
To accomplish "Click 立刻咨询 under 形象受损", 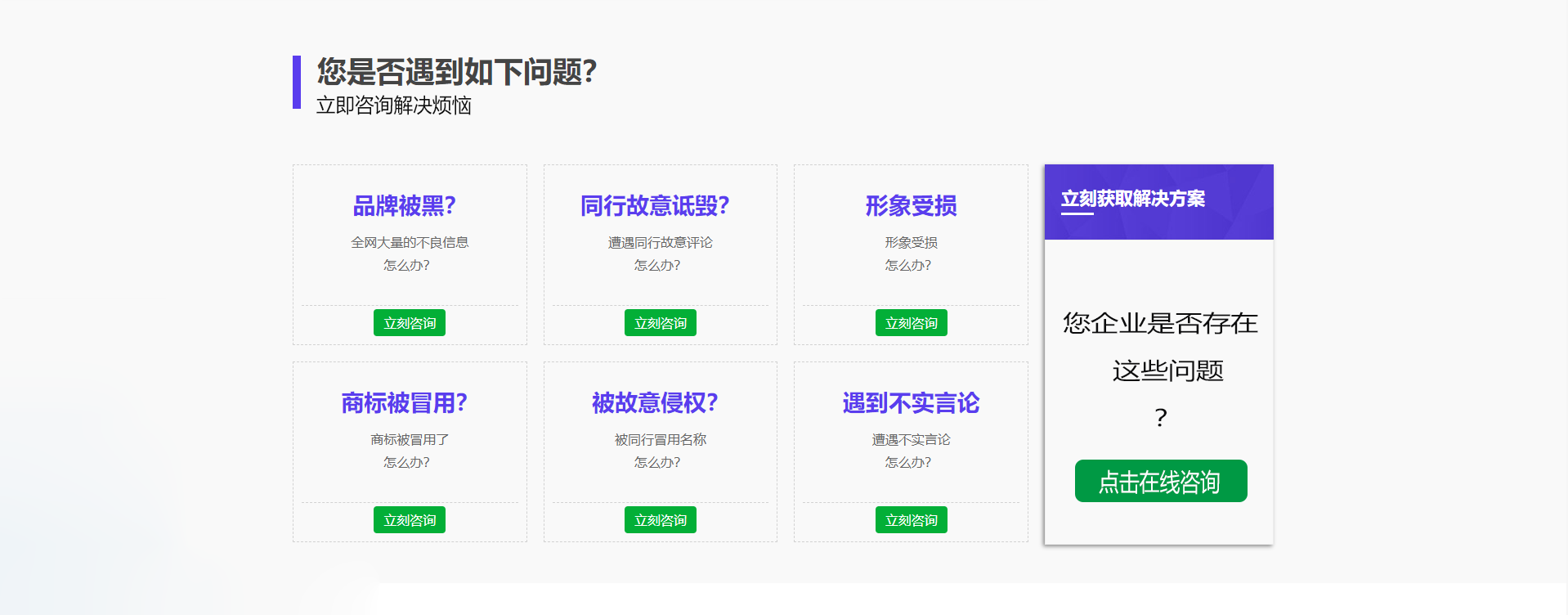I will coord(911,323).
